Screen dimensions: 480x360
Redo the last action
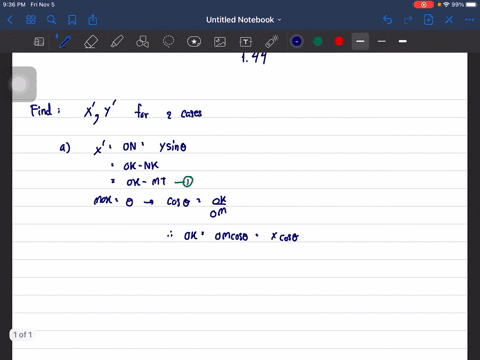point(408,20)
